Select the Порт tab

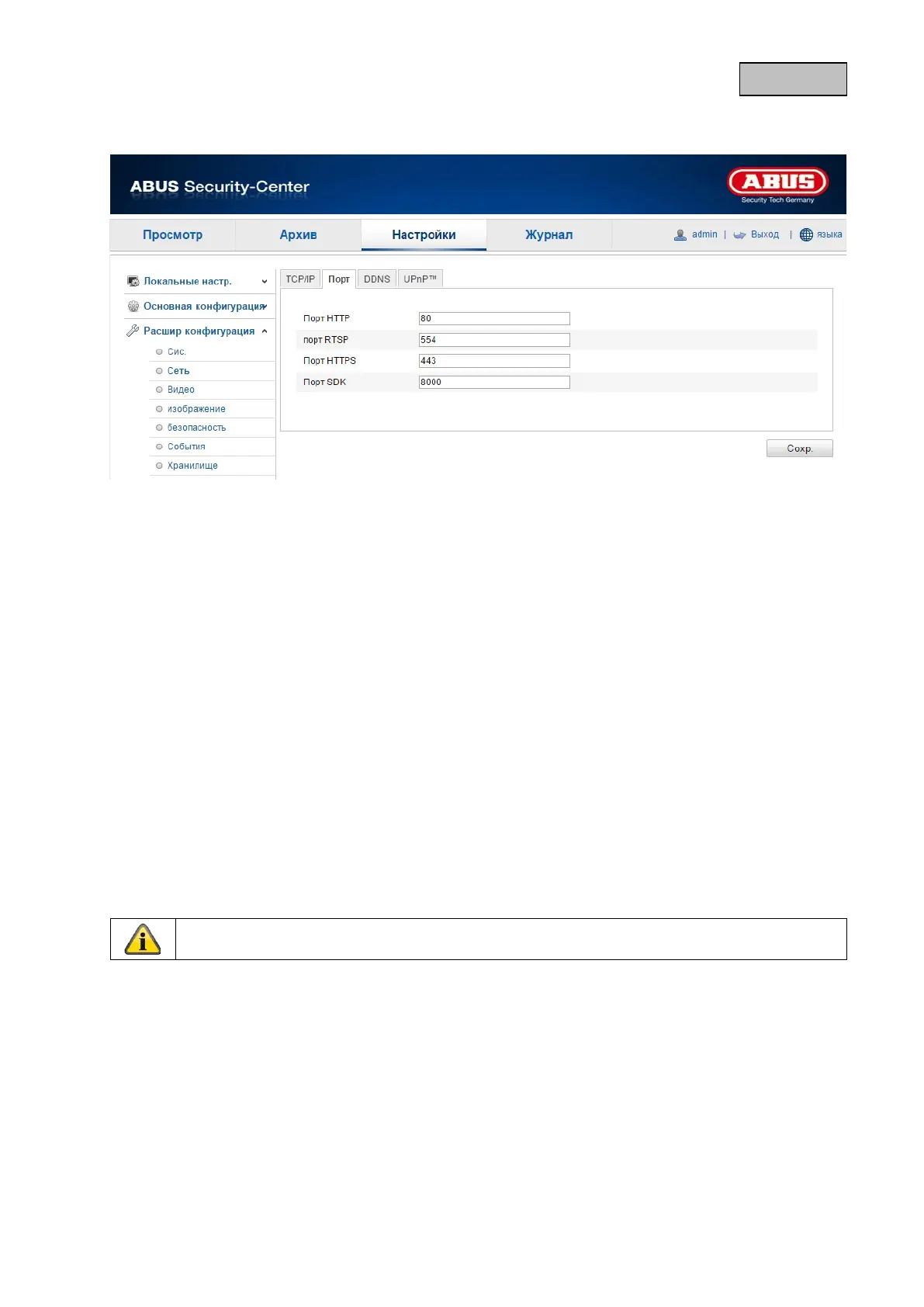click(x=339, y=279)
